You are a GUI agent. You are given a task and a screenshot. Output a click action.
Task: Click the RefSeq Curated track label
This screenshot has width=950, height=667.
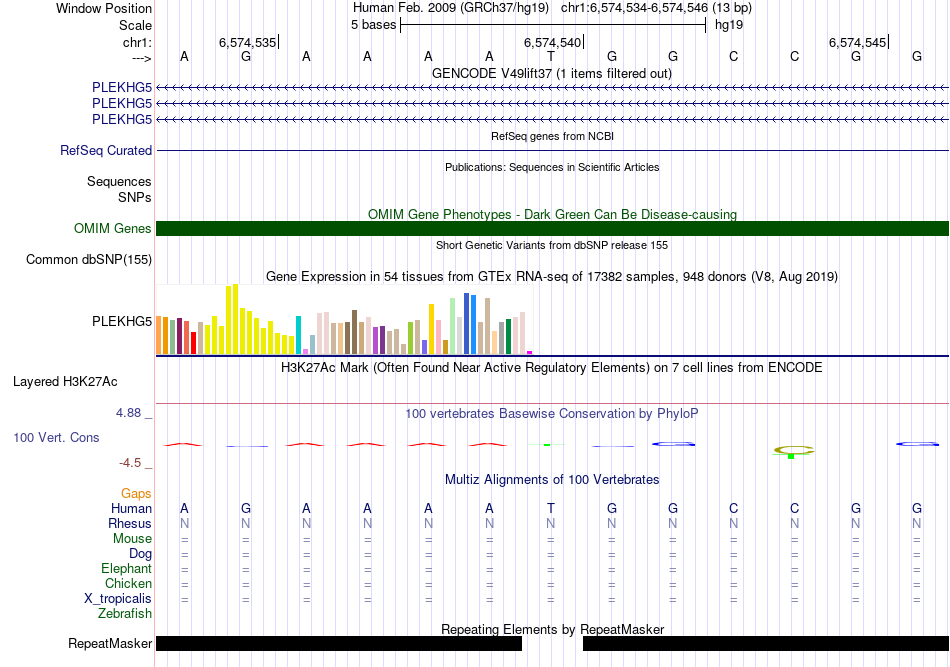coord(105,150)
